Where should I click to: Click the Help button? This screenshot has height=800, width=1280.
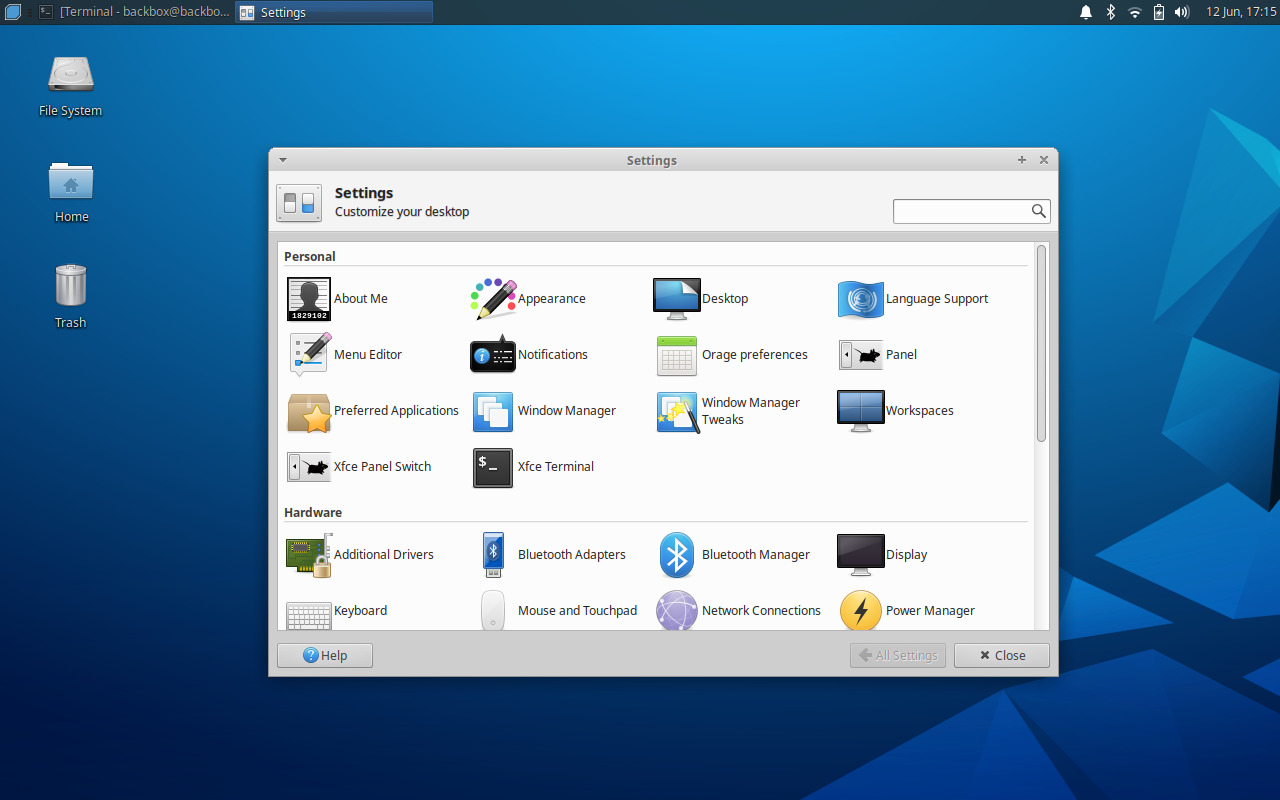point(324,655)
